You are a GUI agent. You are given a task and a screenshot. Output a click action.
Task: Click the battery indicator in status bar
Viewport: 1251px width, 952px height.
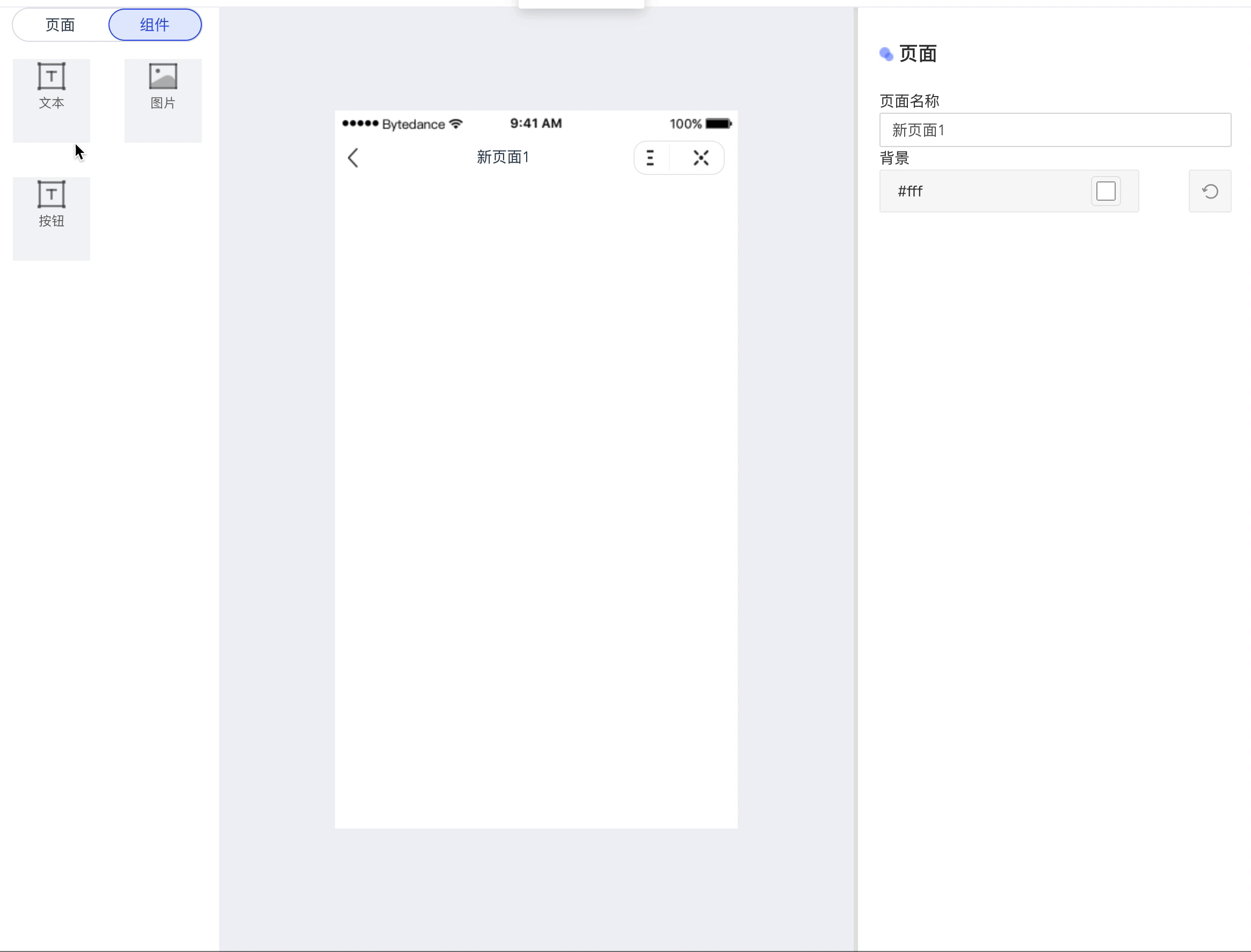point(718,123)
